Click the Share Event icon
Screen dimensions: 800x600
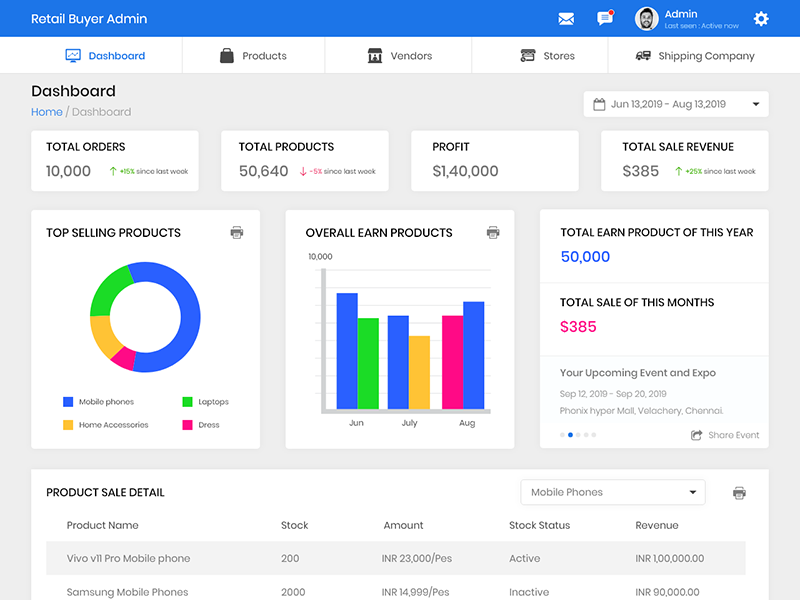pos(697,435)
